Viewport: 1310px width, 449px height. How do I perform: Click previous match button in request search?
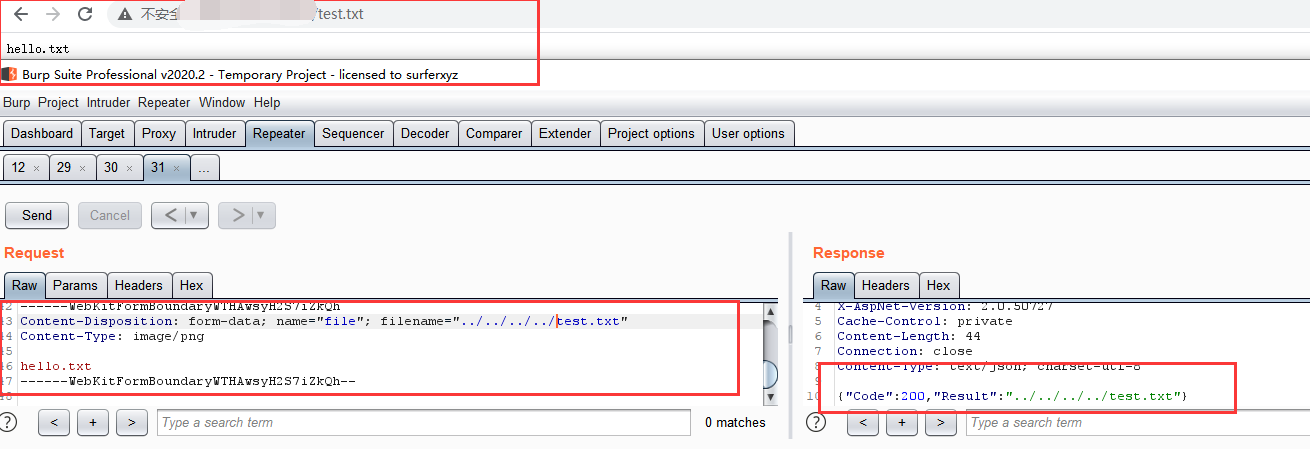click(54, 422)
